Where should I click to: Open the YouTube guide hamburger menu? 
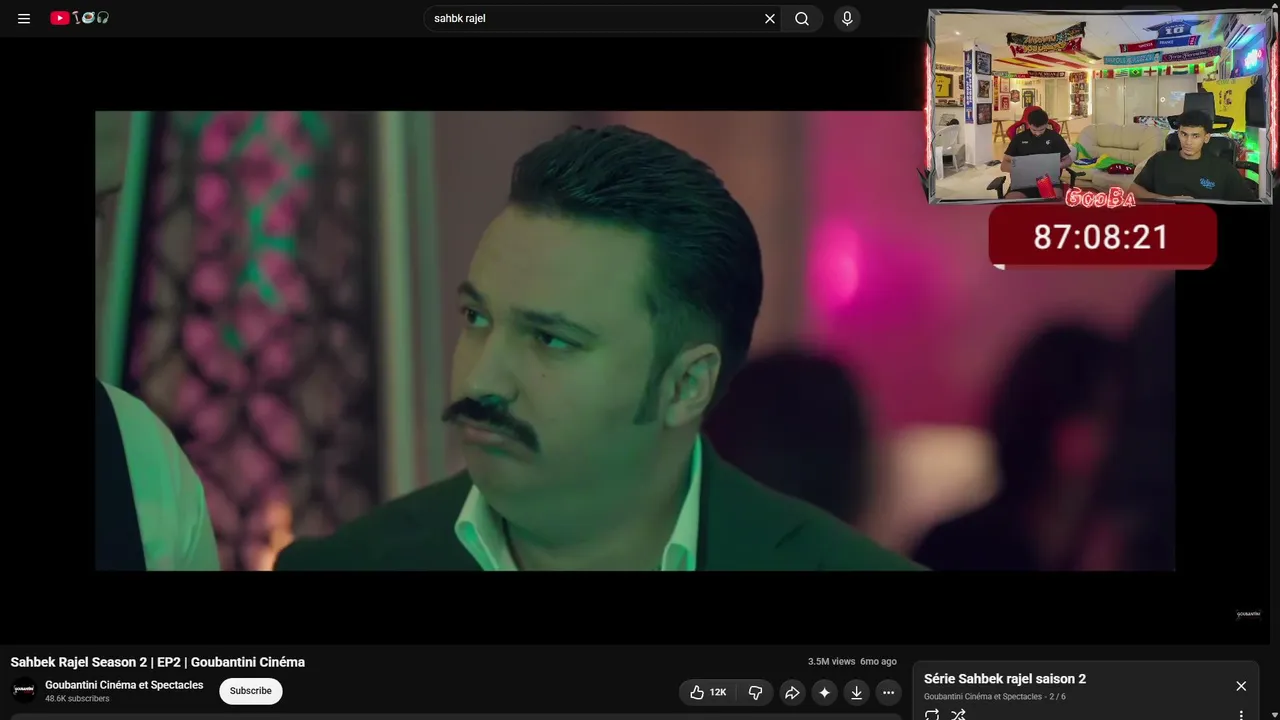point(24,18)
